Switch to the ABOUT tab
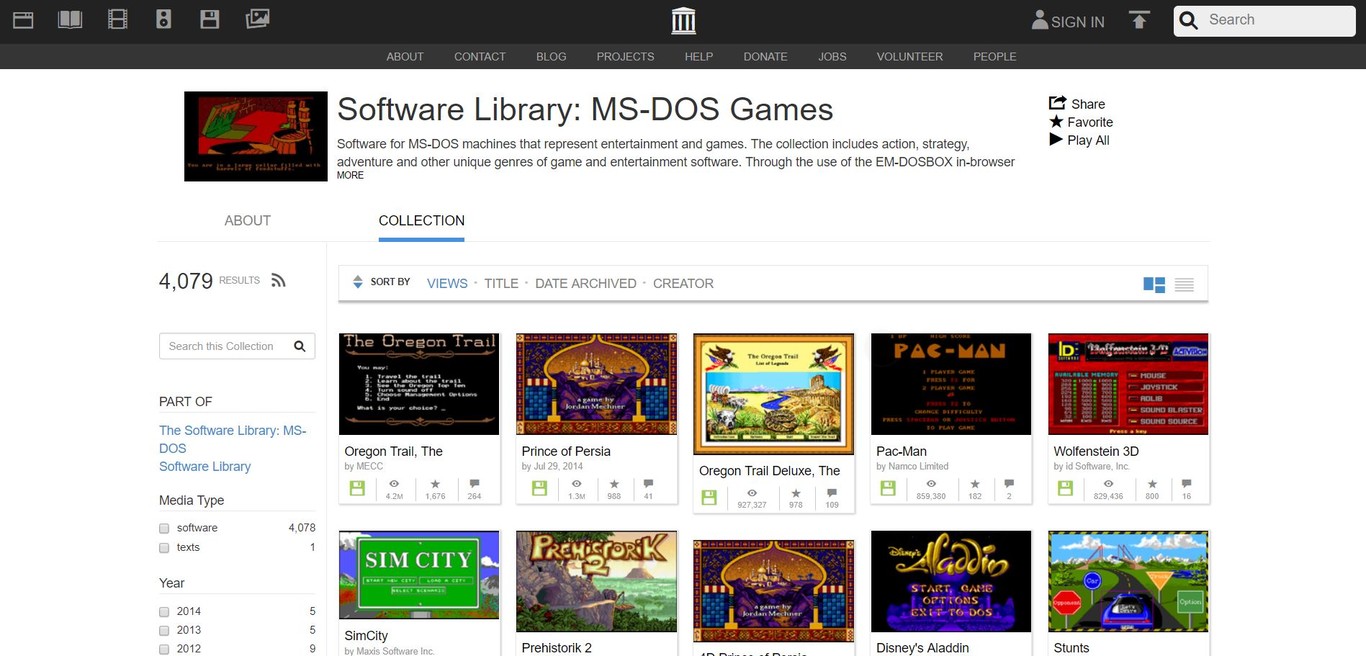This screenshot has height=656, width=1366. [247, 220]
